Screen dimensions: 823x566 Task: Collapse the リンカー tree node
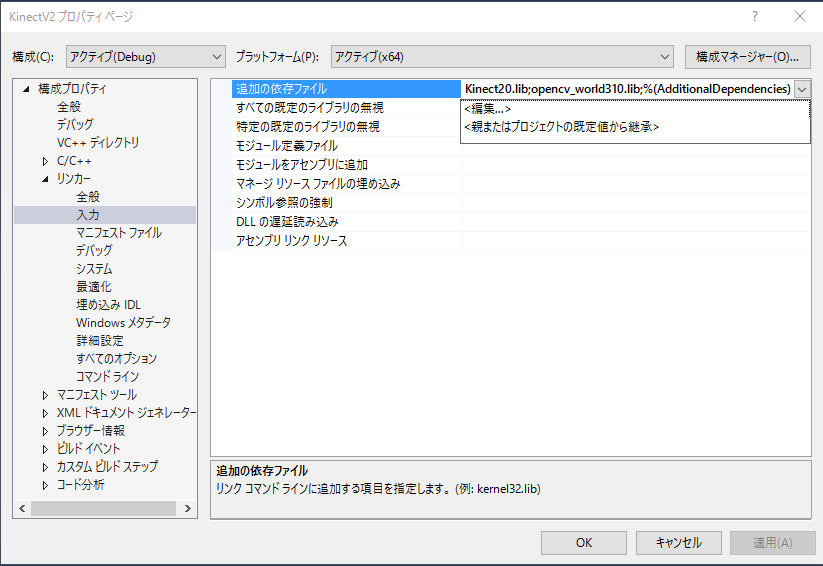(x=45, y=179)
